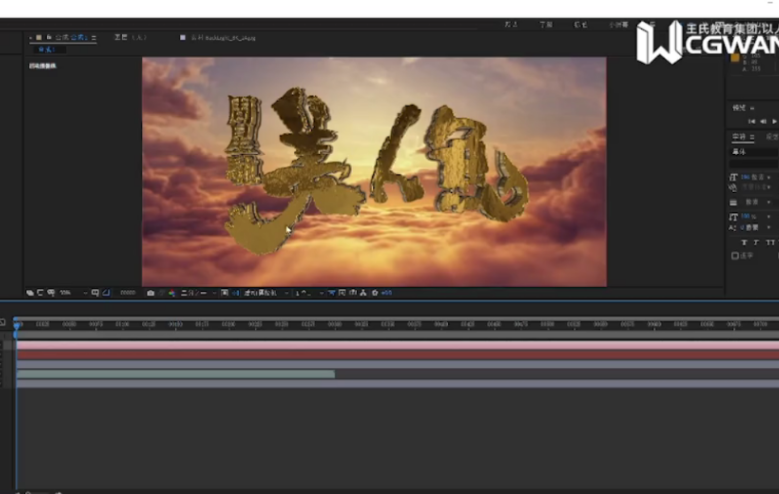The image size is (779, 494).
Task: Open the composition panel menu icon
Action: 93,38
